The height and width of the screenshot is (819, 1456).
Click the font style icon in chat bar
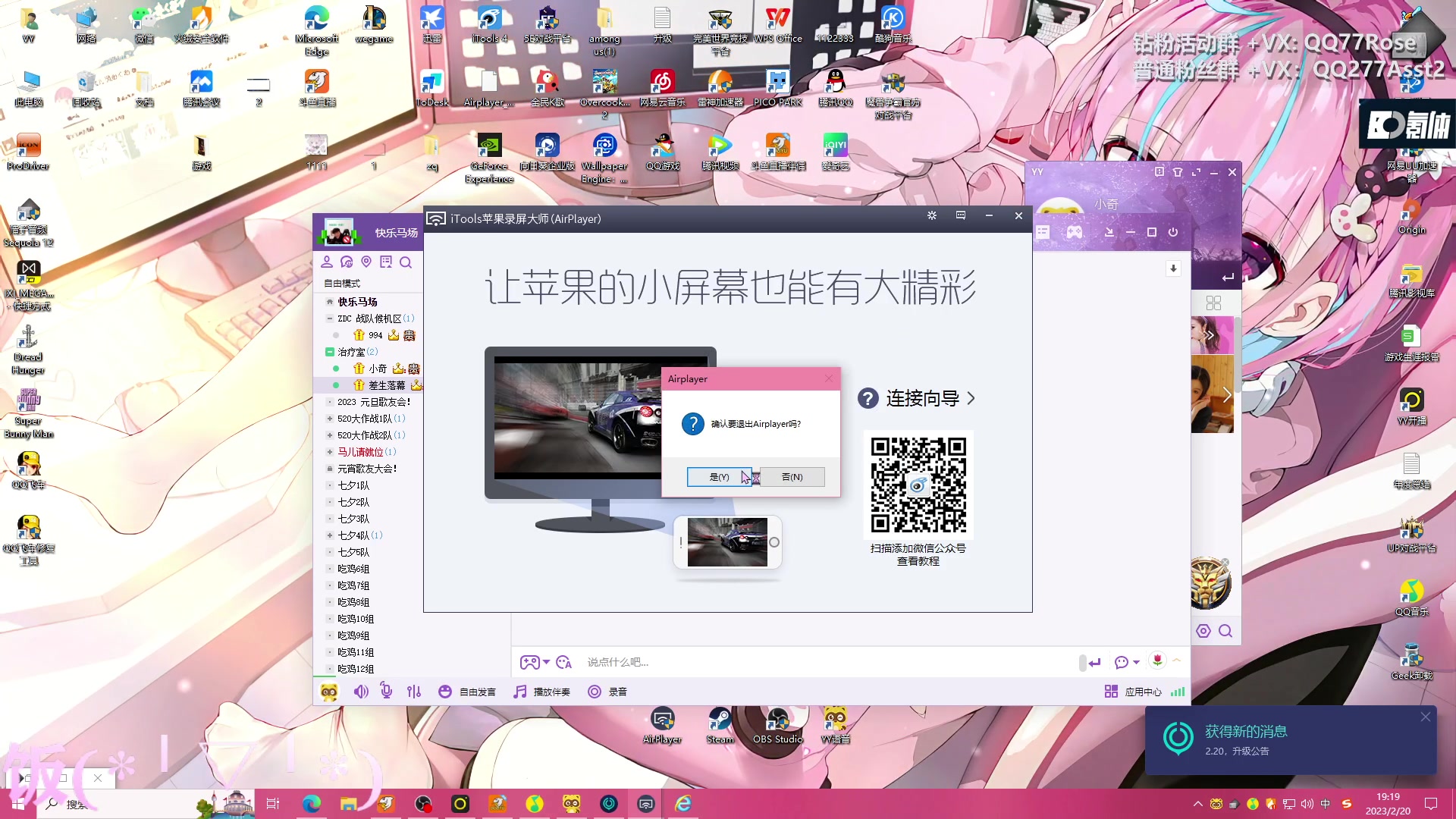point(563,662)
